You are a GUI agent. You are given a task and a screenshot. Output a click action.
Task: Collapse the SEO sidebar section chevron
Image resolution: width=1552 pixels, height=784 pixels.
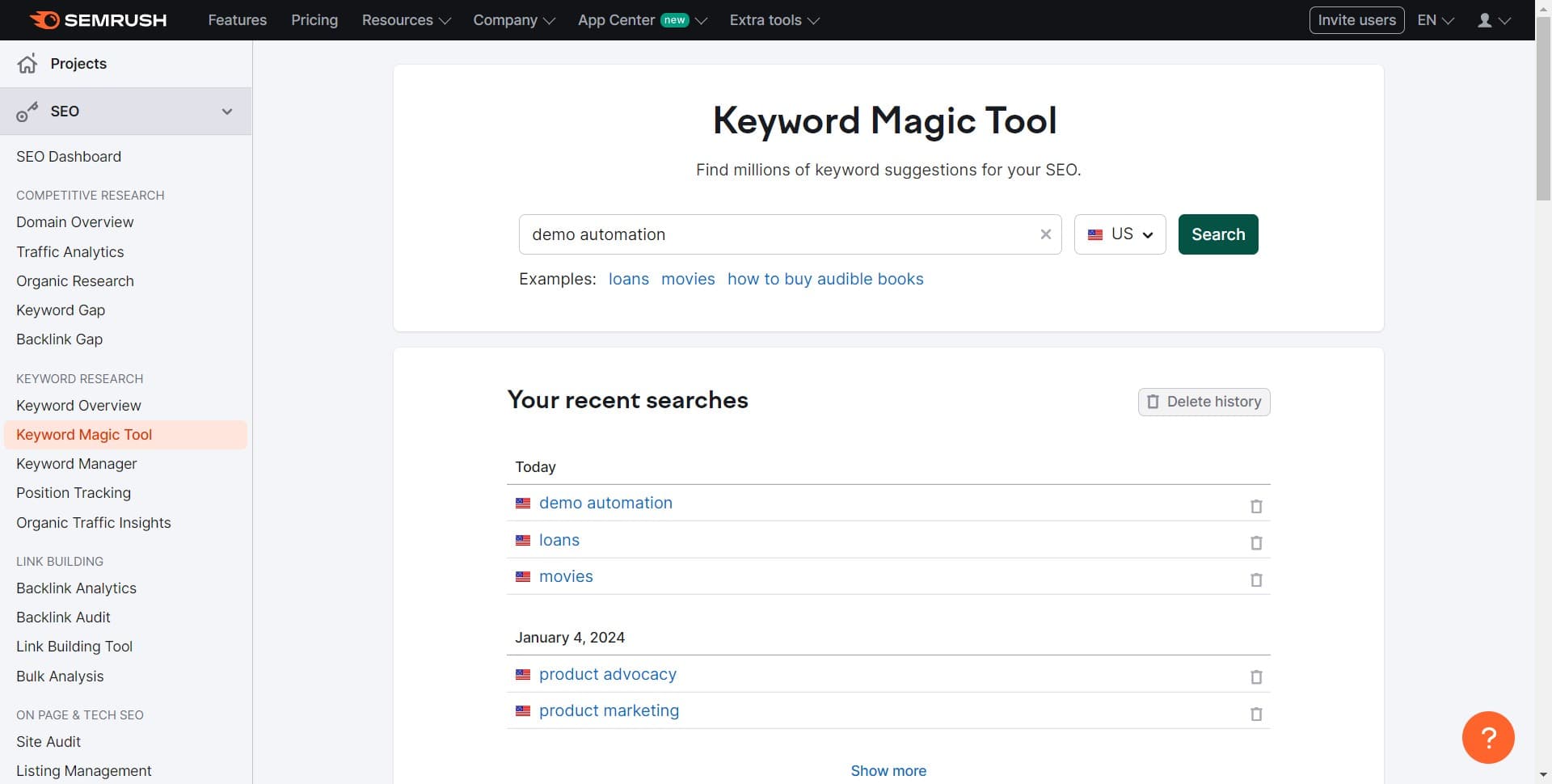[227, 112]
